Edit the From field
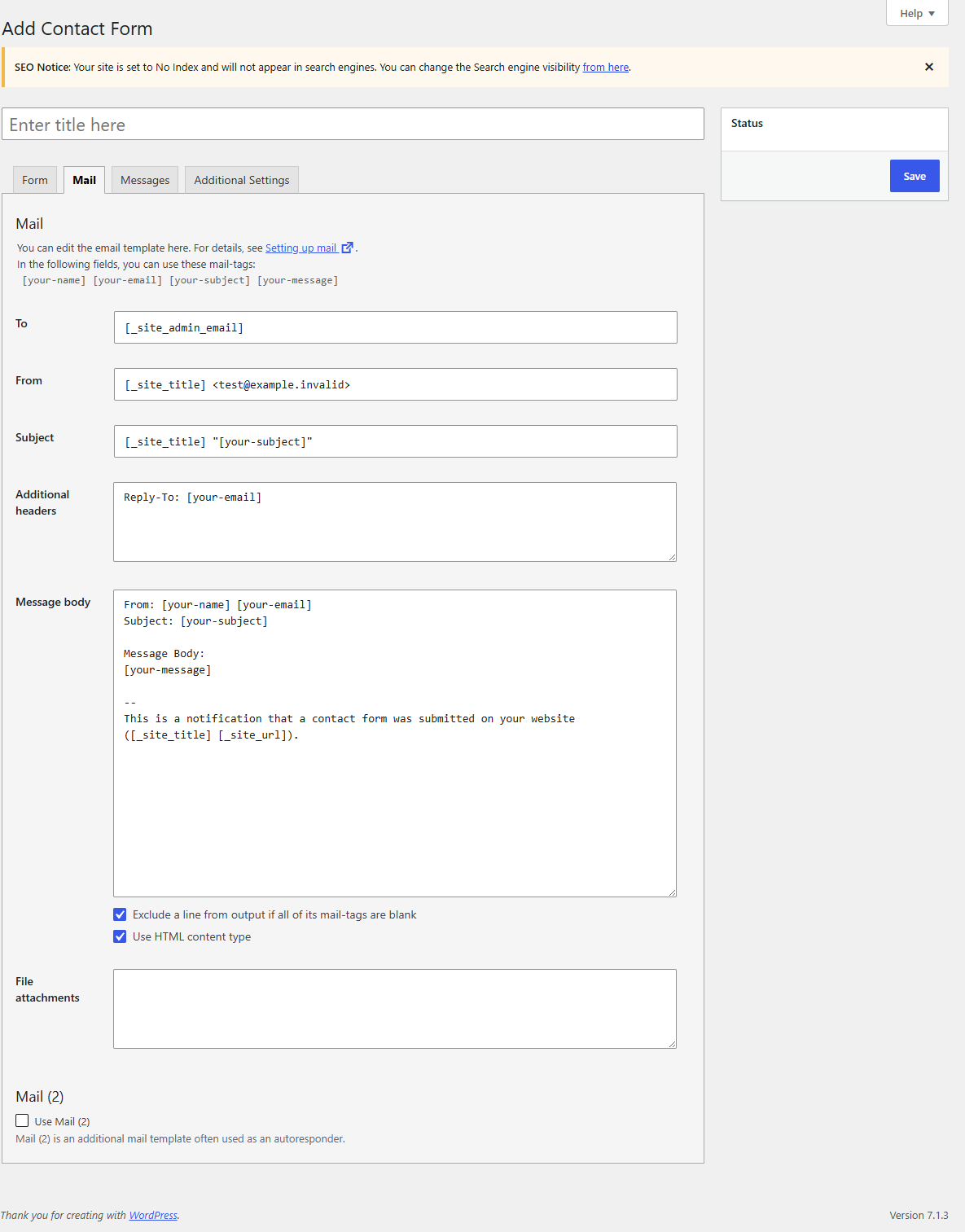Viewport: 965px width, 1232px height. [396, 384]
